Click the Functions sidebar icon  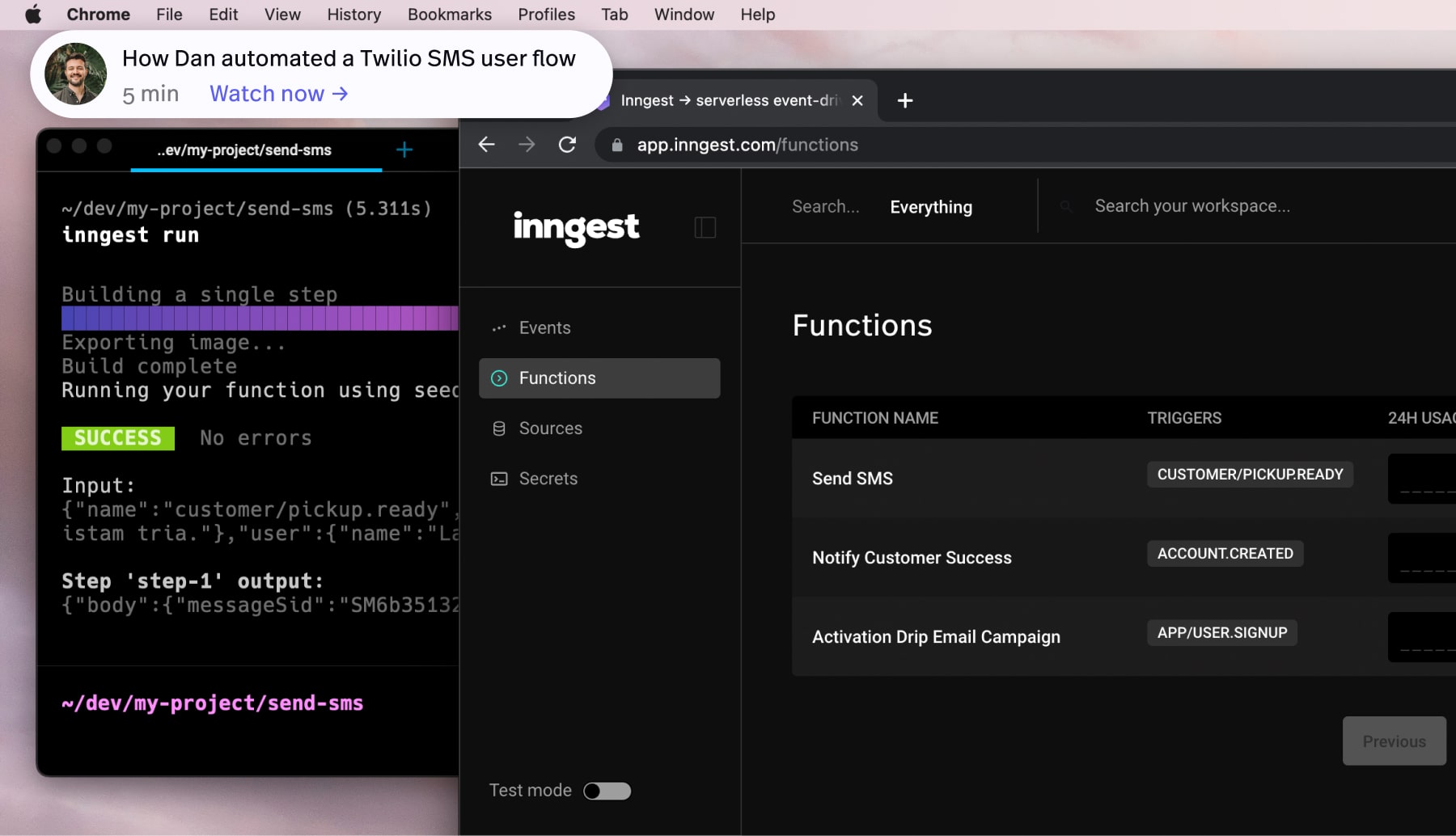pos(499,378)
